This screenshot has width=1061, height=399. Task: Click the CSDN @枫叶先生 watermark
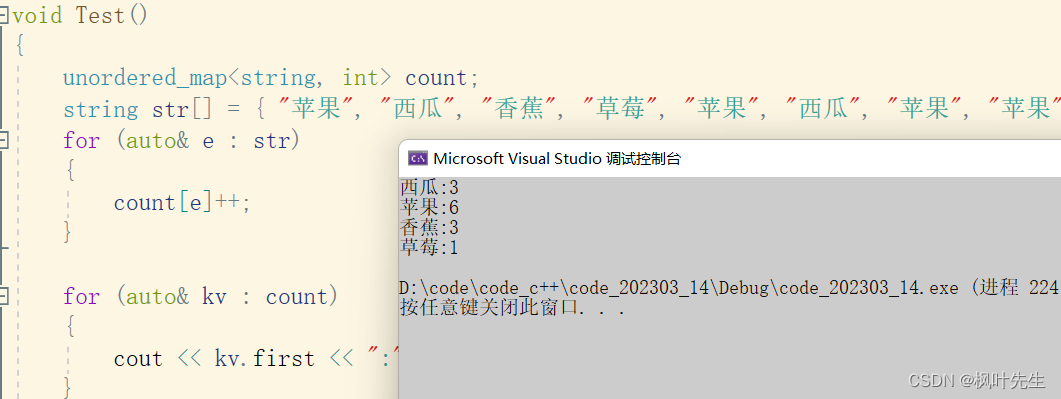click(976, 380)
